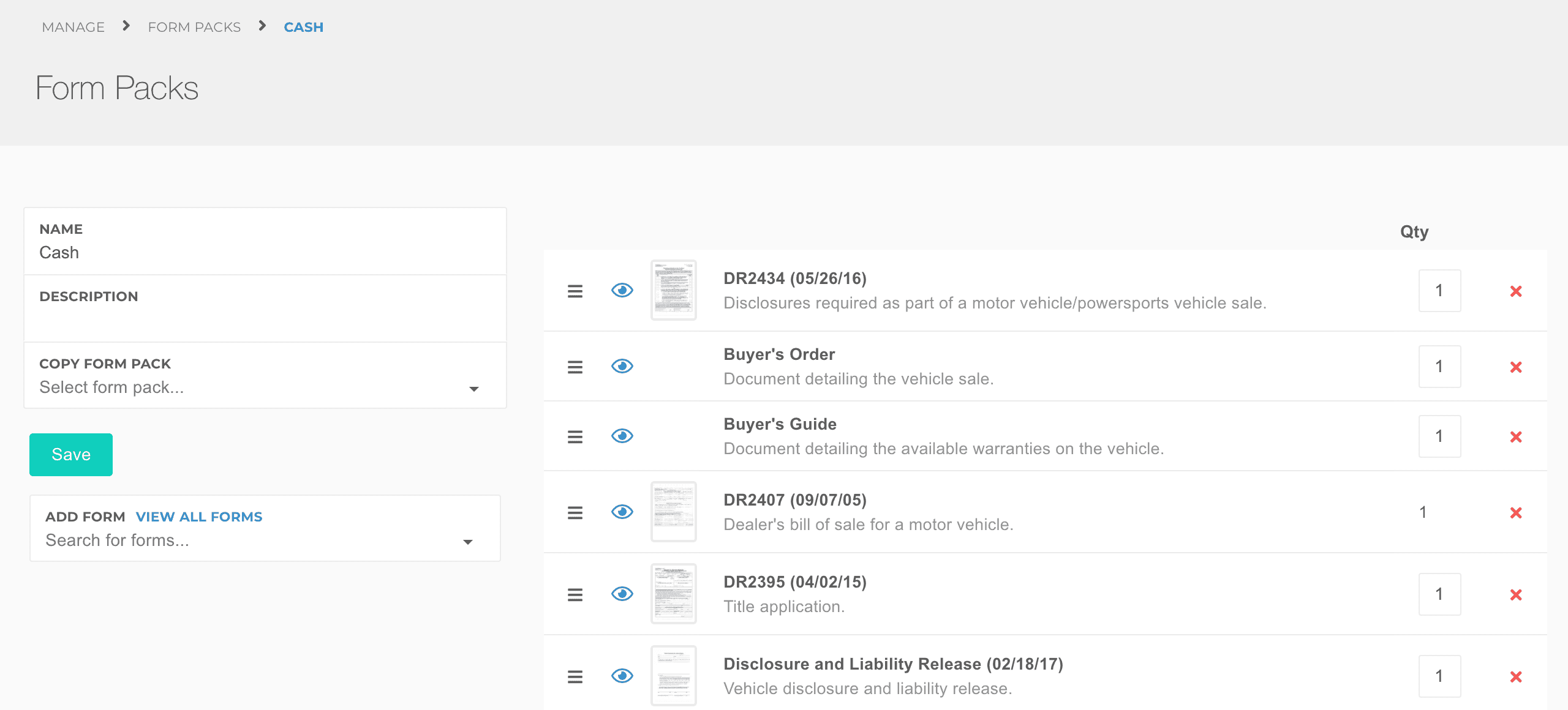Click the eye icon for DR2407
1568x710 pixels.
click(x=622, y=512)
